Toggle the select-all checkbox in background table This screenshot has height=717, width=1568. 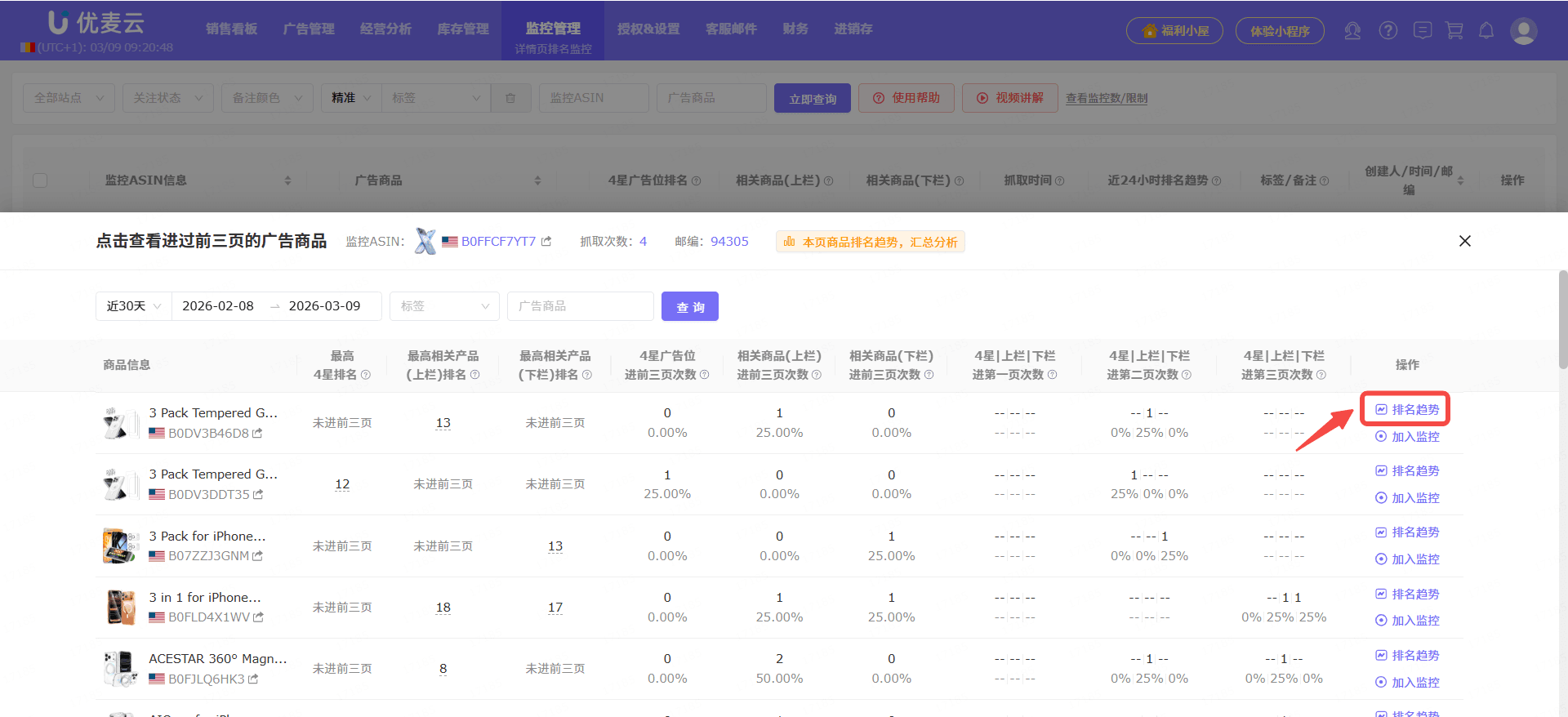click(x=40, y=180)
